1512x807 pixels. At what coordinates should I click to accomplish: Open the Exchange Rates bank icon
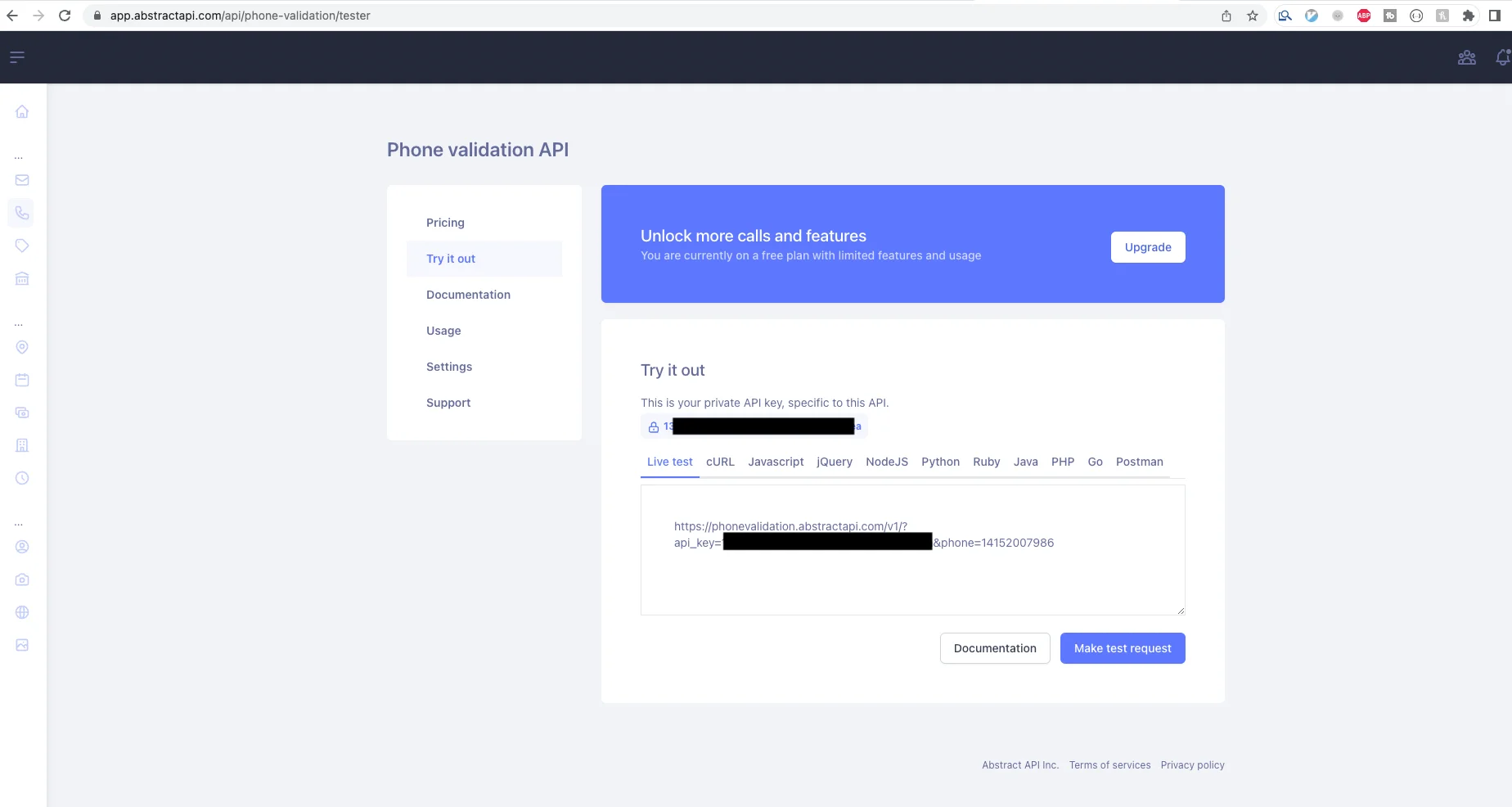click(x=22, y=278)
